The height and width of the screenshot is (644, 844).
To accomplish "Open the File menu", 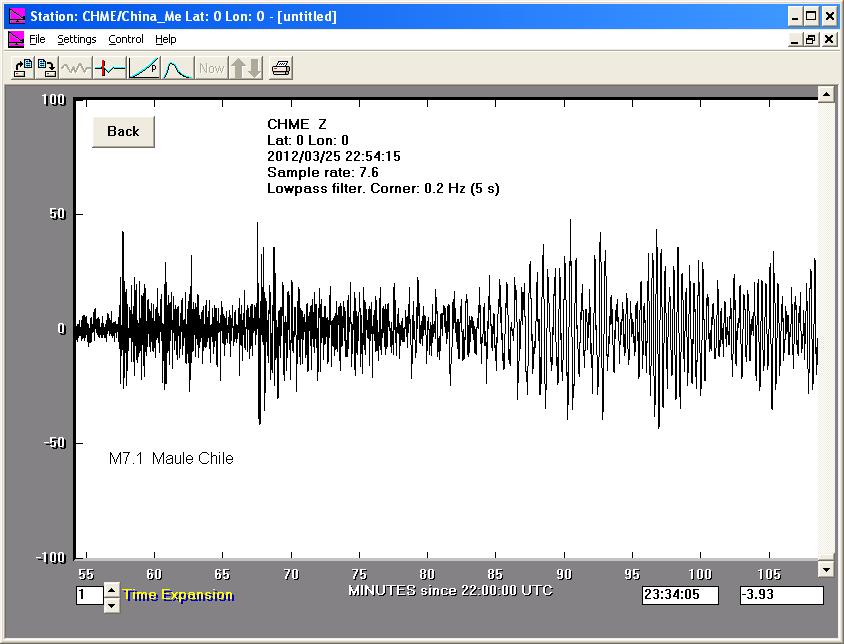I will click(x=37, y=39).
